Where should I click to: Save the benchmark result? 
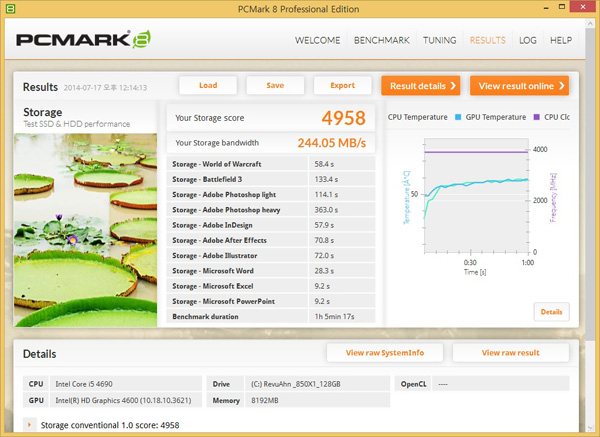(275, 85)
